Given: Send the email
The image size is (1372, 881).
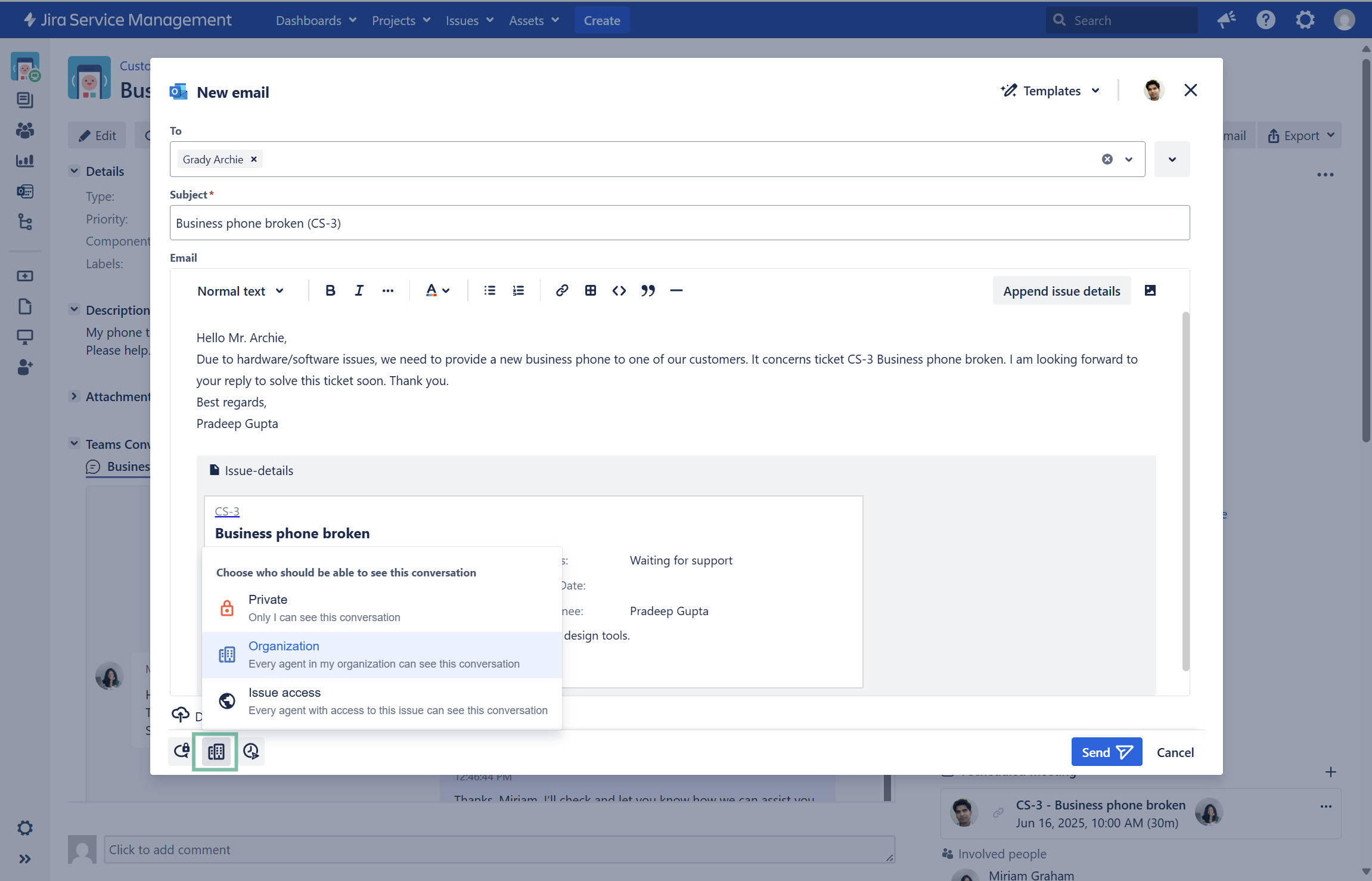Looking at the screenshot, I should (x=1106, y=752).
